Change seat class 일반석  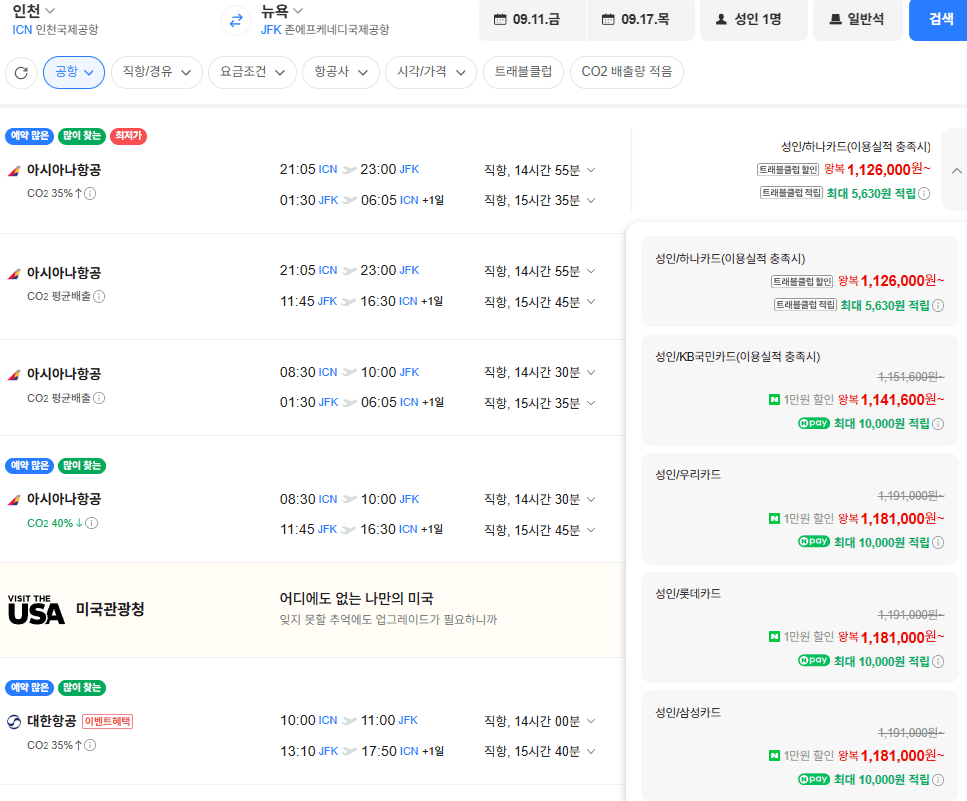tap(858, 20)
